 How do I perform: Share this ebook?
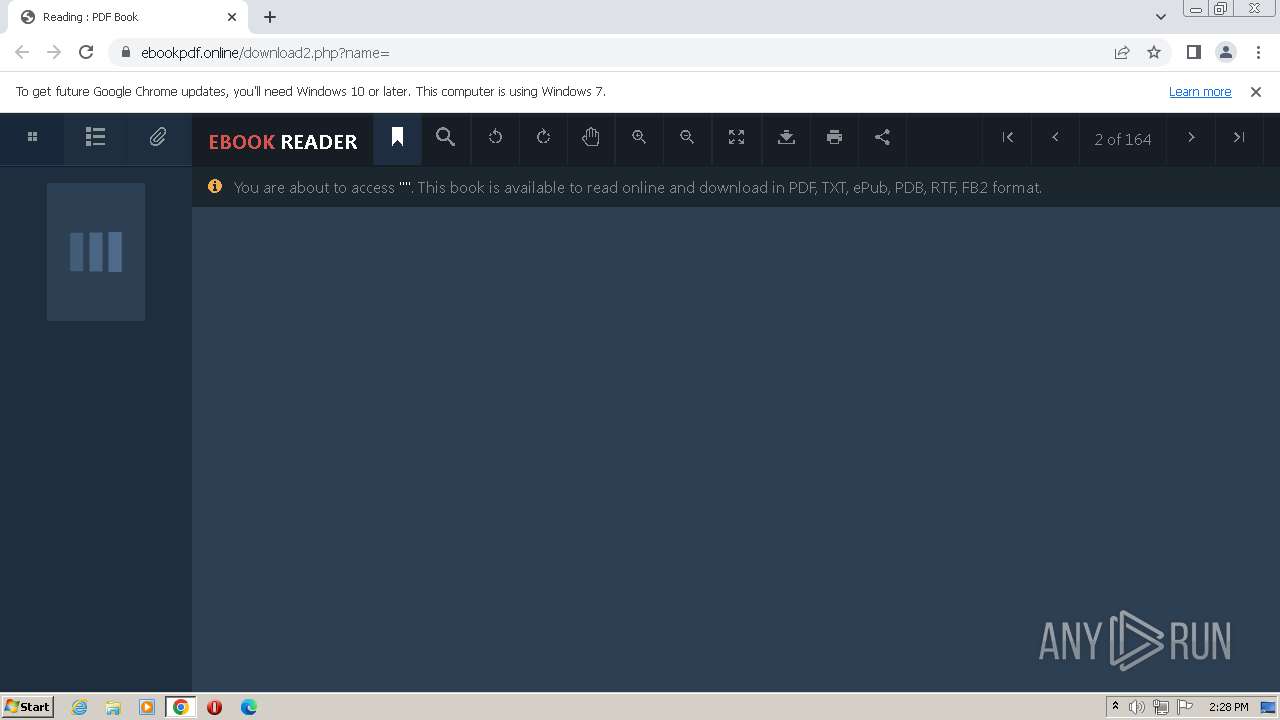(x=882, y=138)
